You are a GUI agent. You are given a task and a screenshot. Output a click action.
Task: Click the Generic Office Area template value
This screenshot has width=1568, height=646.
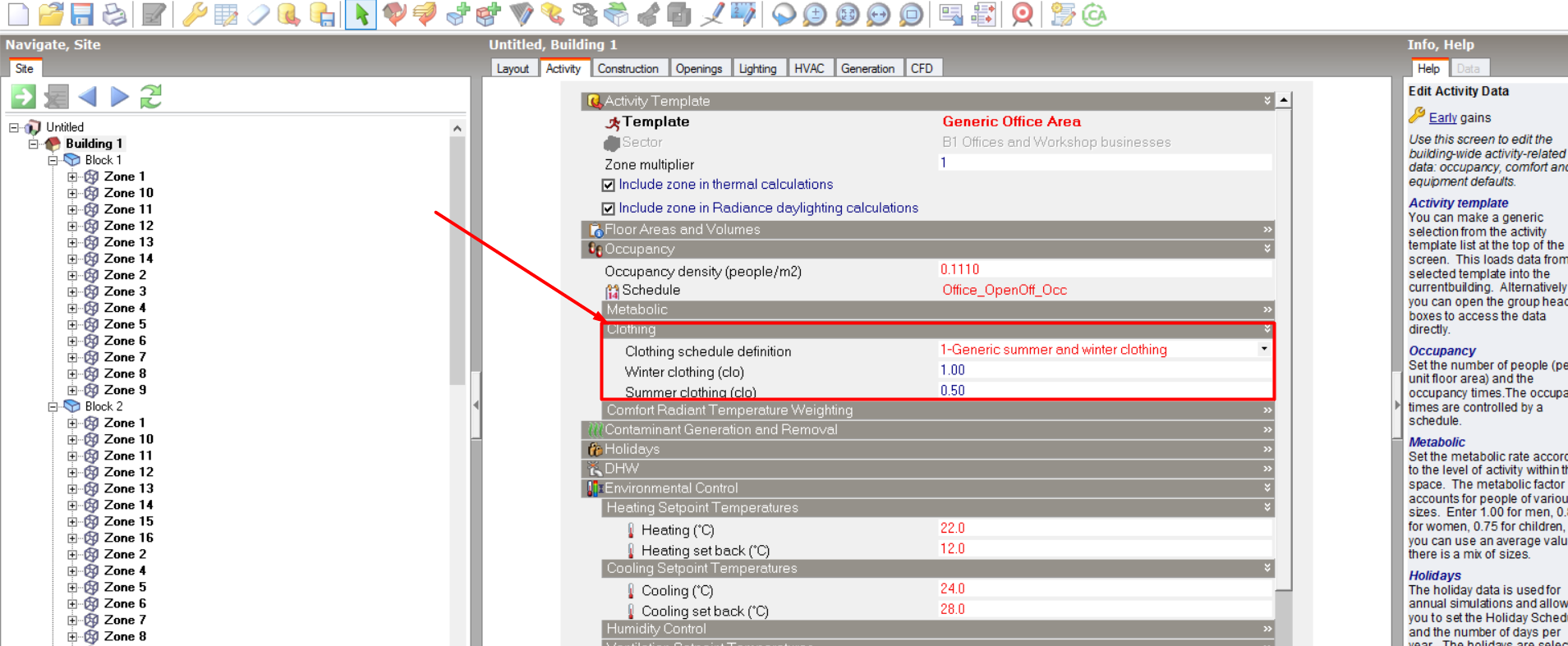tap(1012, 121)
